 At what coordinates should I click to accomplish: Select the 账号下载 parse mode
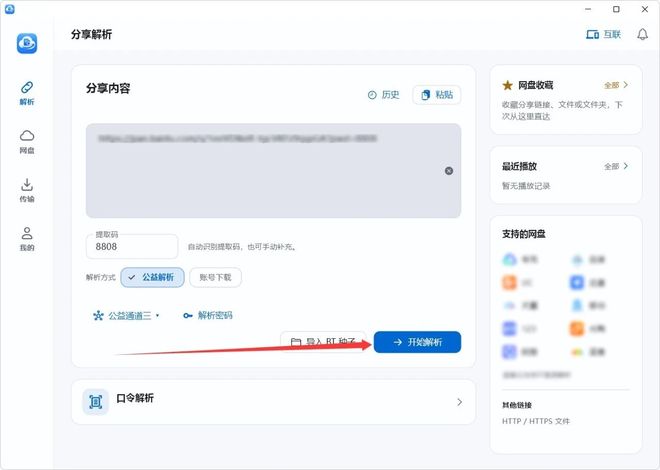click(x=216, y=277)
